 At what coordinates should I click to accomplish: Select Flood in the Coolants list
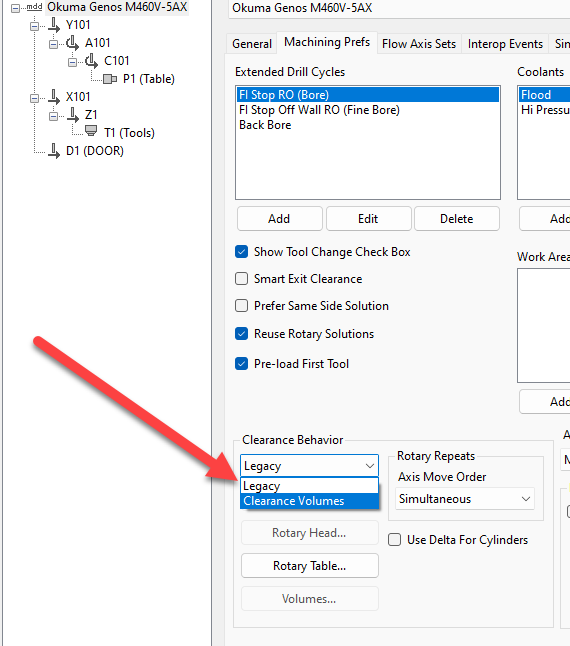[x=544, y=95]
